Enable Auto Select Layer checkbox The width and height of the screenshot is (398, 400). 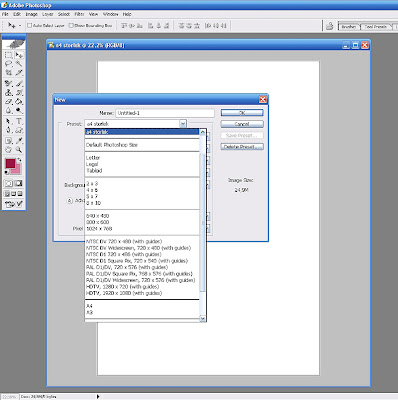(x=29, y=25)
